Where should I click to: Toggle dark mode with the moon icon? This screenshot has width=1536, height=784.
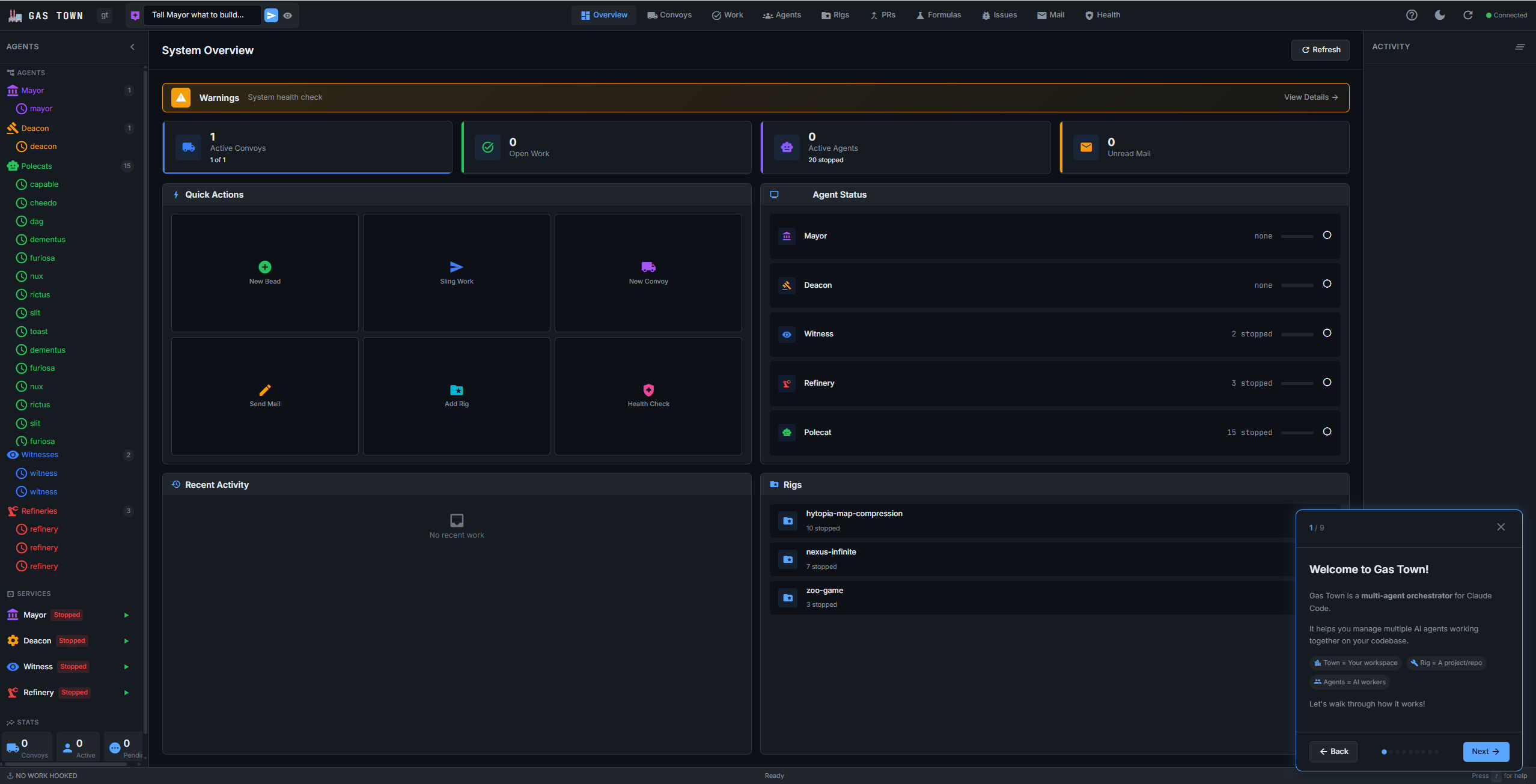click(x=1440, y=15)
